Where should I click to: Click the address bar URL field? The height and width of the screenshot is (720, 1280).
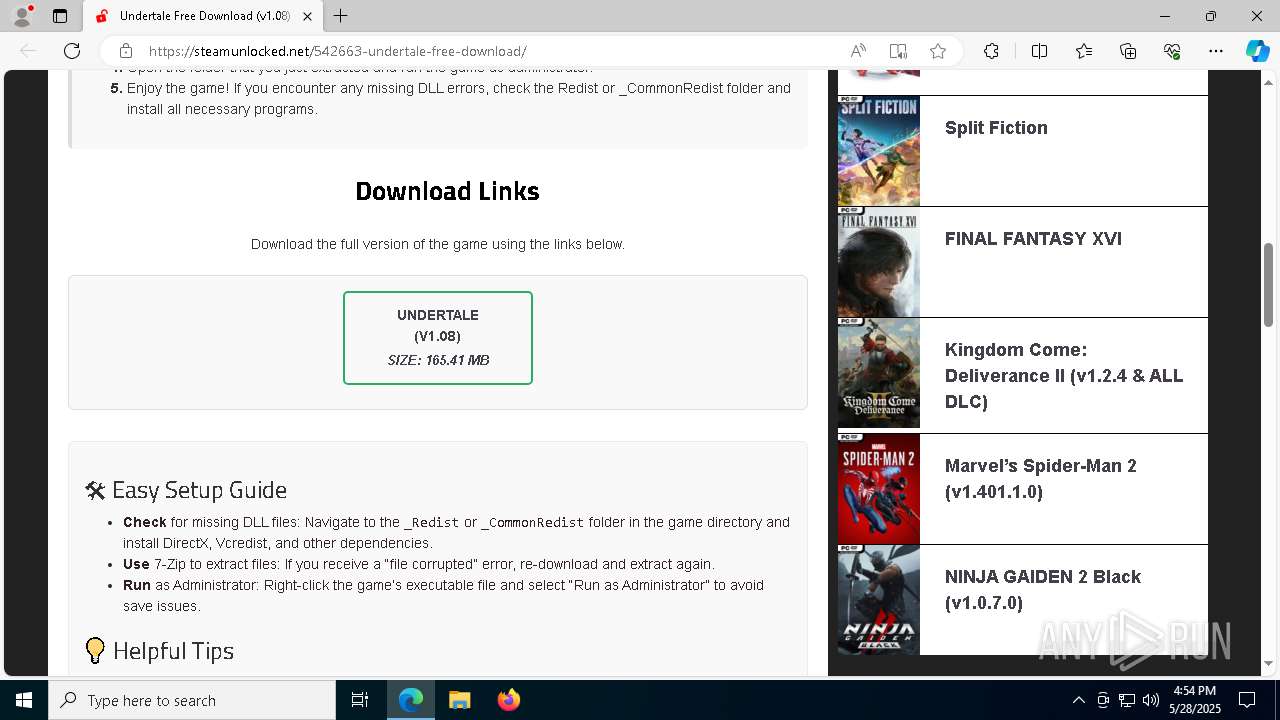[490, 51]
